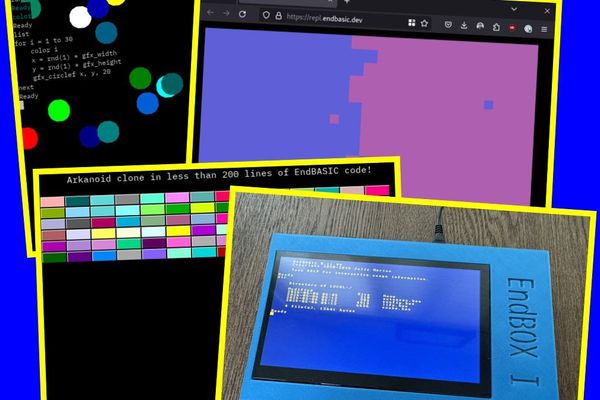Click the padlock site security icon
The image size is (600, 400).
click(x=279, y=16)
